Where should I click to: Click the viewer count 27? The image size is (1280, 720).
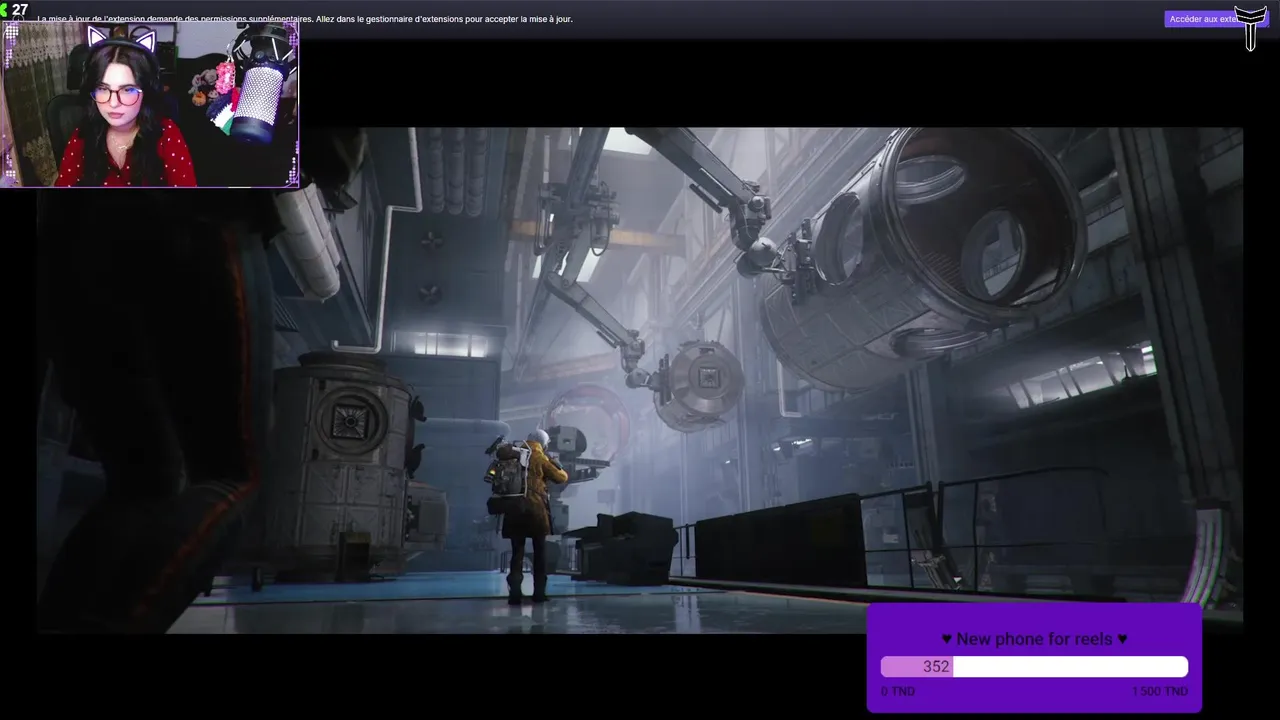pos(20,10)
